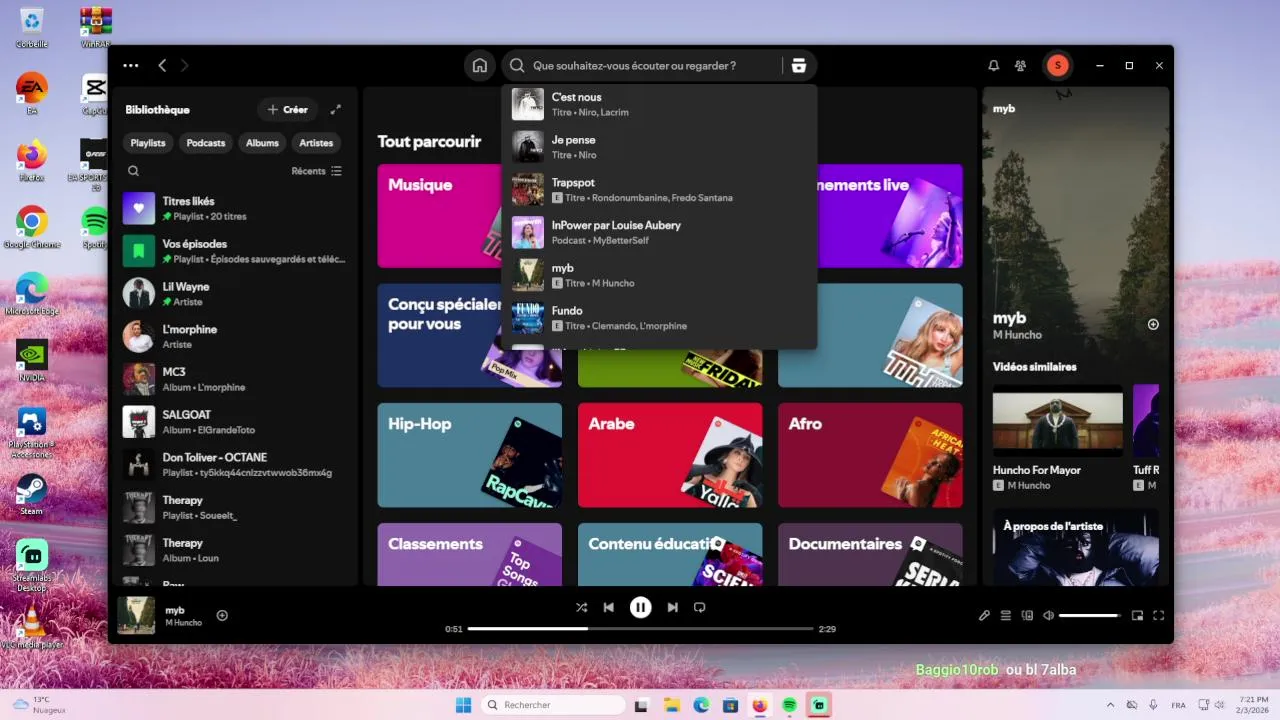
Task: Open the notifications bell
Action: pyautogui.click(x=994, y=65)
